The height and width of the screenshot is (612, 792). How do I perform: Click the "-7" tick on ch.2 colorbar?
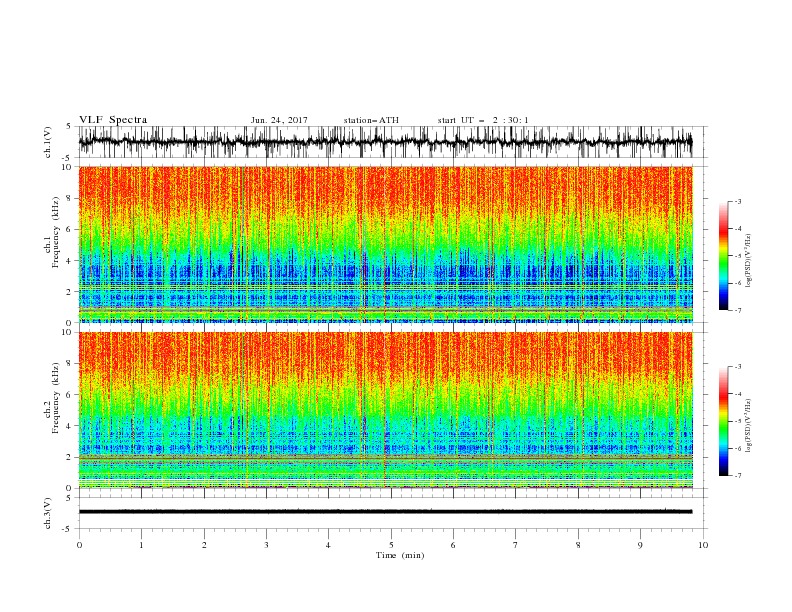pyautogui.click(x=737, y=476)
